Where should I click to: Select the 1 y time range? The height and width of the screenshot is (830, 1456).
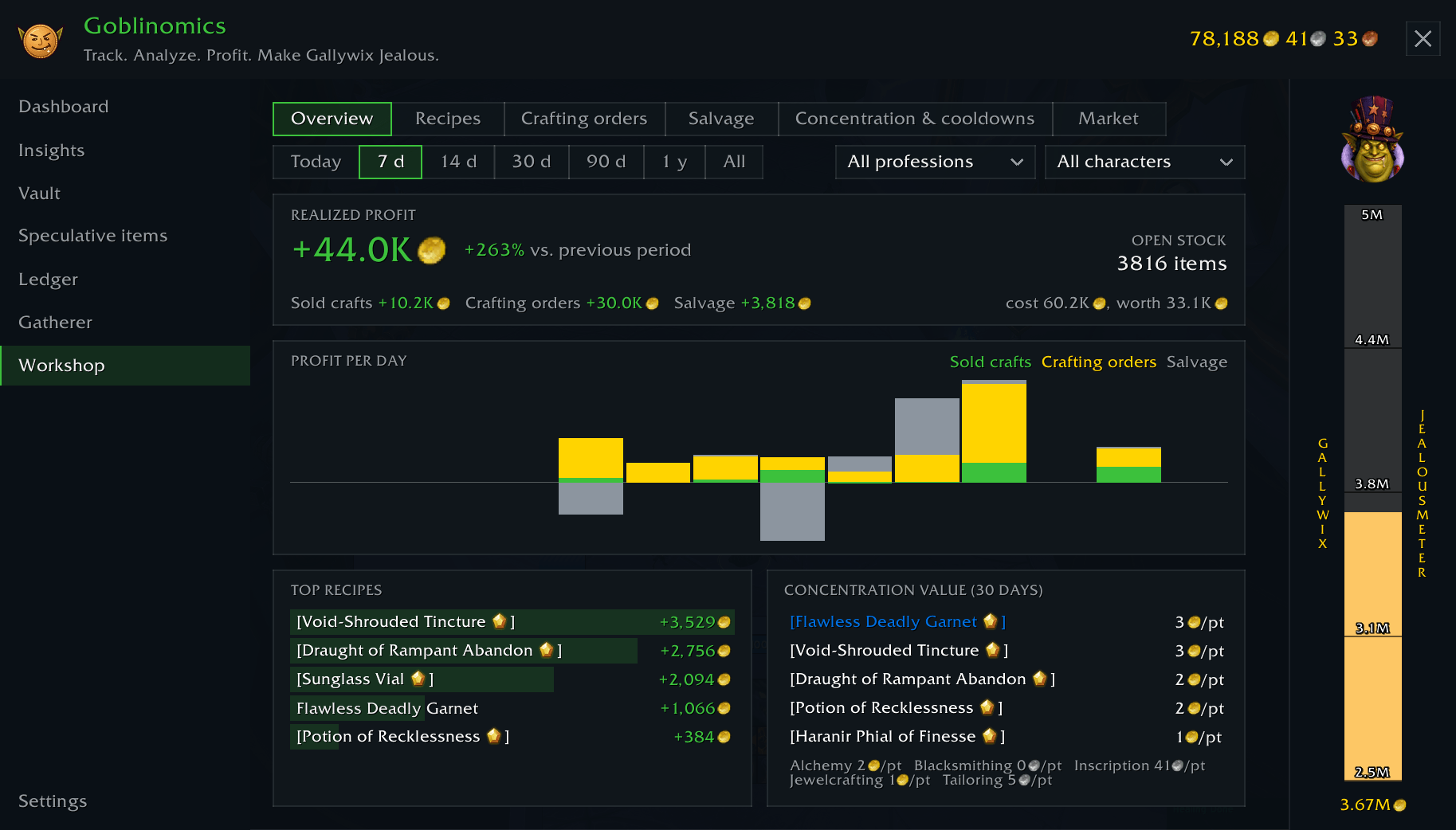coord(674,162)
